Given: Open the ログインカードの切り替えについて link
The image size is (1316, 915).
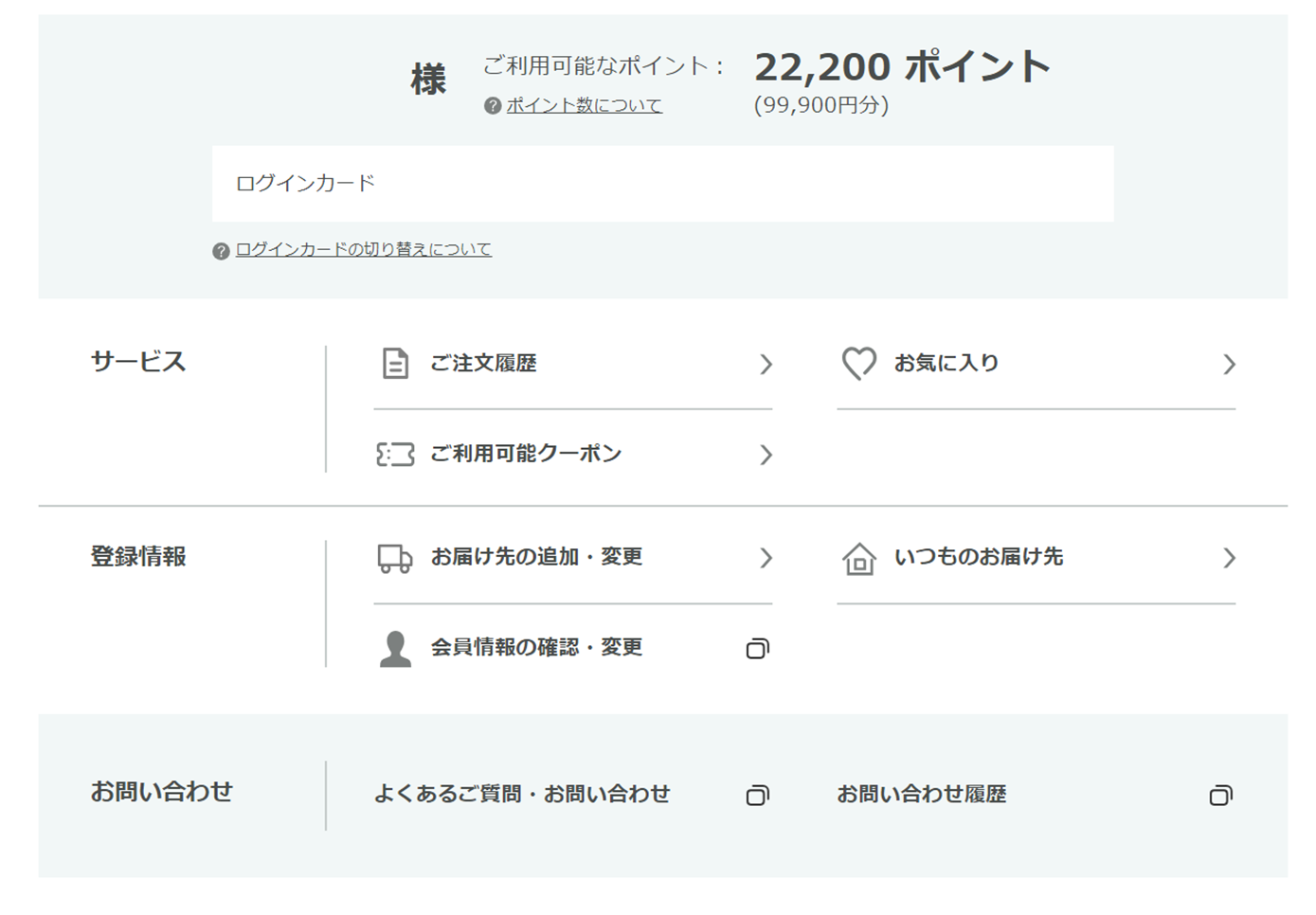Looking at the screenshot, I should click(364, 249).
